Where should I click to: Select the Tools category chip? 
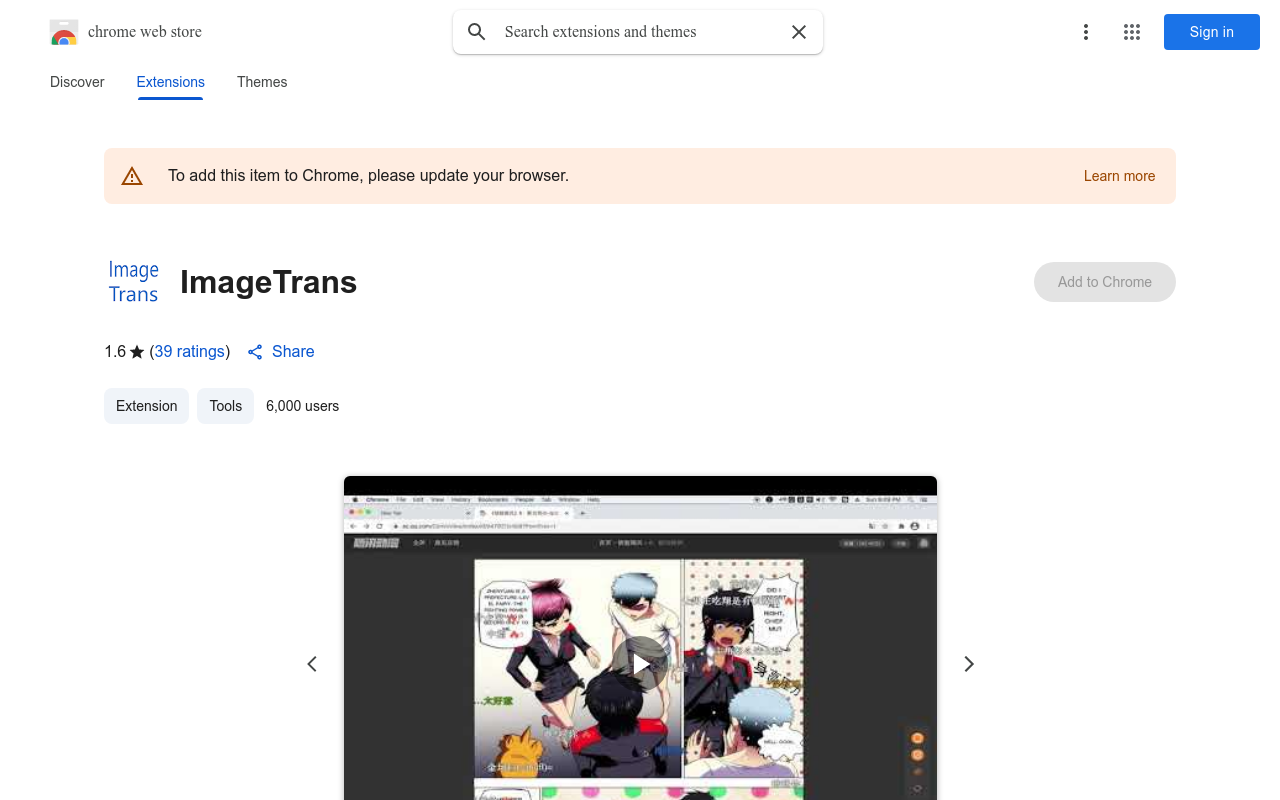[226, 406]
